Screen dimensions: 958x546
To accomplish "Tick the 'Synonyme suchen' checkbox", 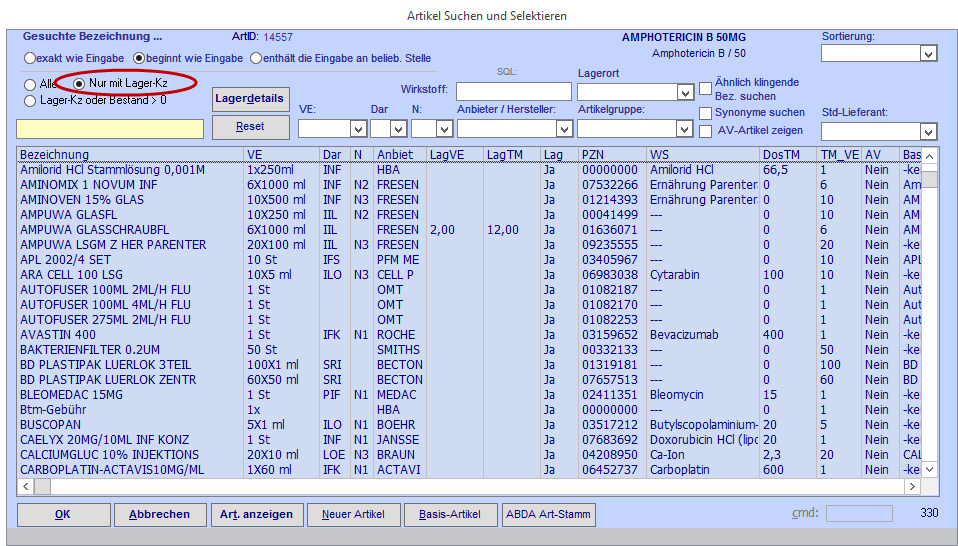I will tap(706, 113).
